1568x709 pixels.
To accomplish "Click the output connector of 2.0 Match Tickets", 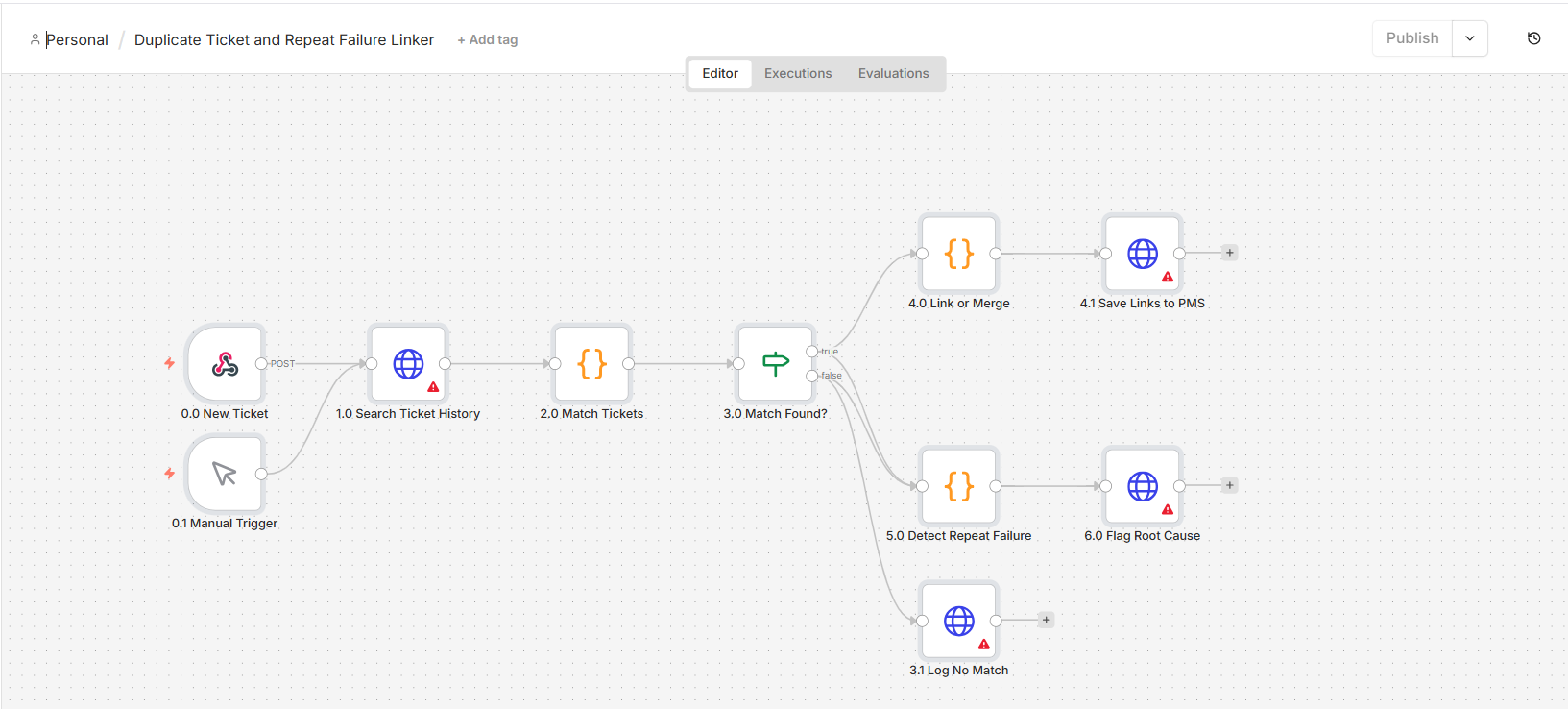I will click(629, 363).
